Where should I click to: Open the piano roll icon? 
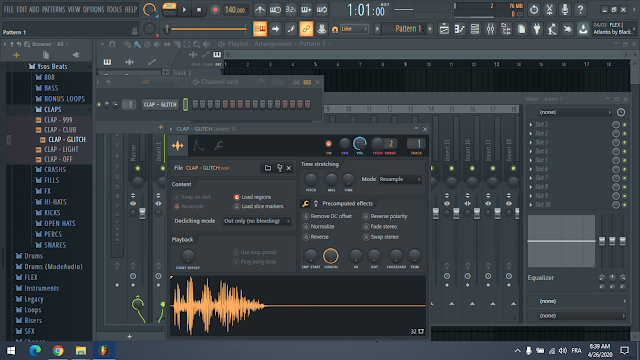(x=460, y=29)
